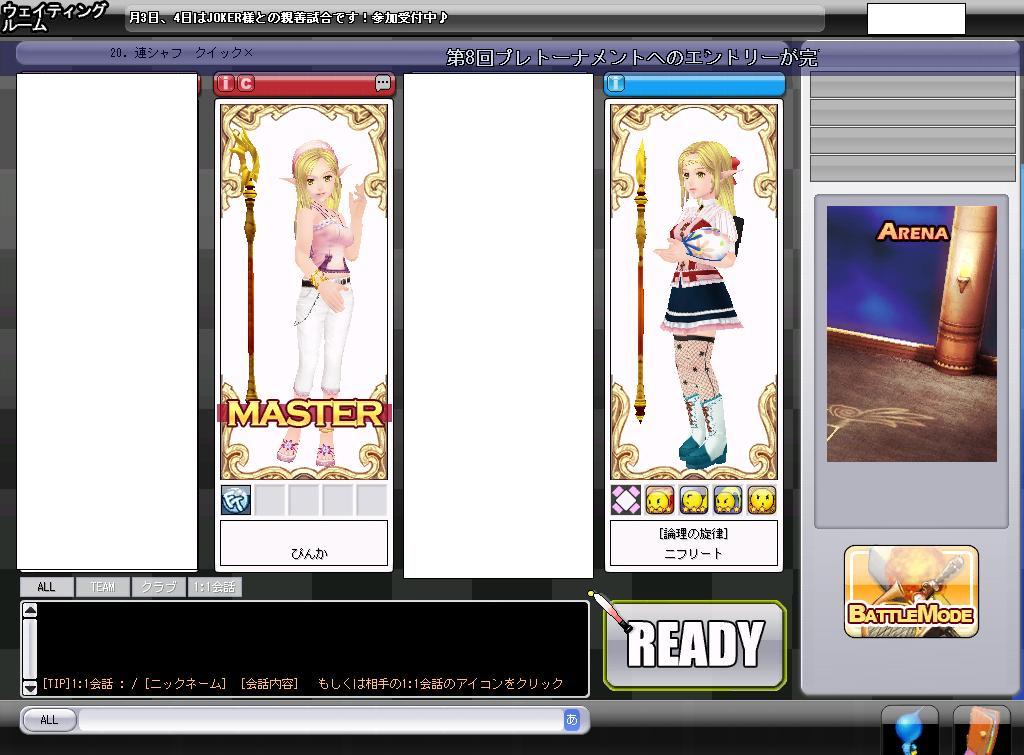Open the BattleMode selection
This screenshot has height=755, width=1024.
(911, 592)
